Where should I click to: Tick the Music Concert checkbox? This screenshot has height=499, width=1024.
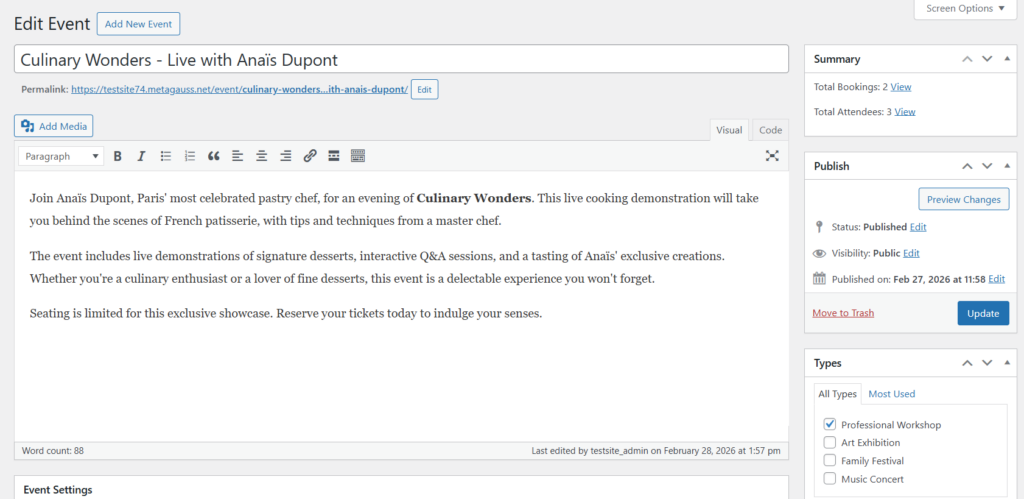830,479
